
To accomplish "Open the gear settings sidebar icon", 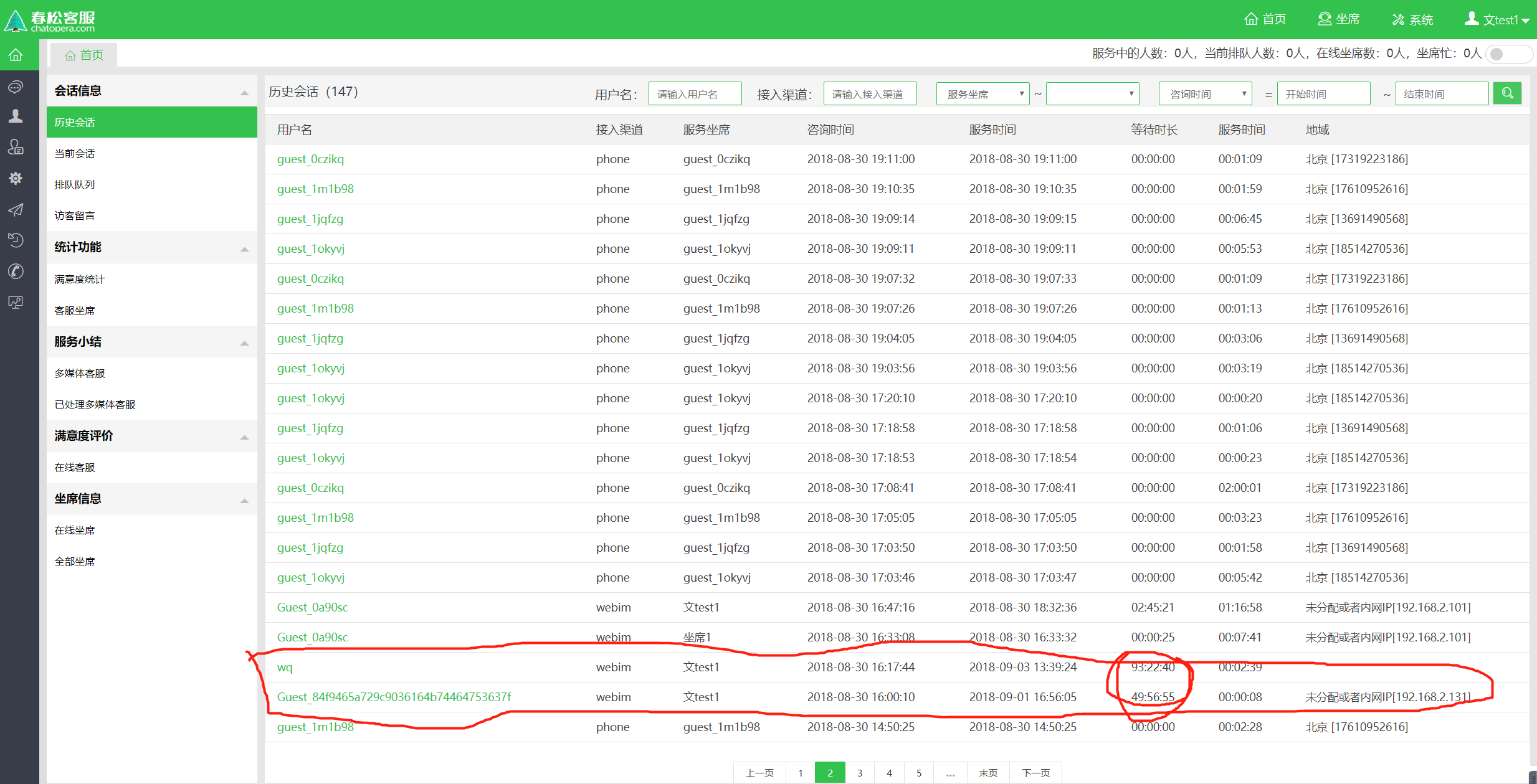I will point(16,178).
